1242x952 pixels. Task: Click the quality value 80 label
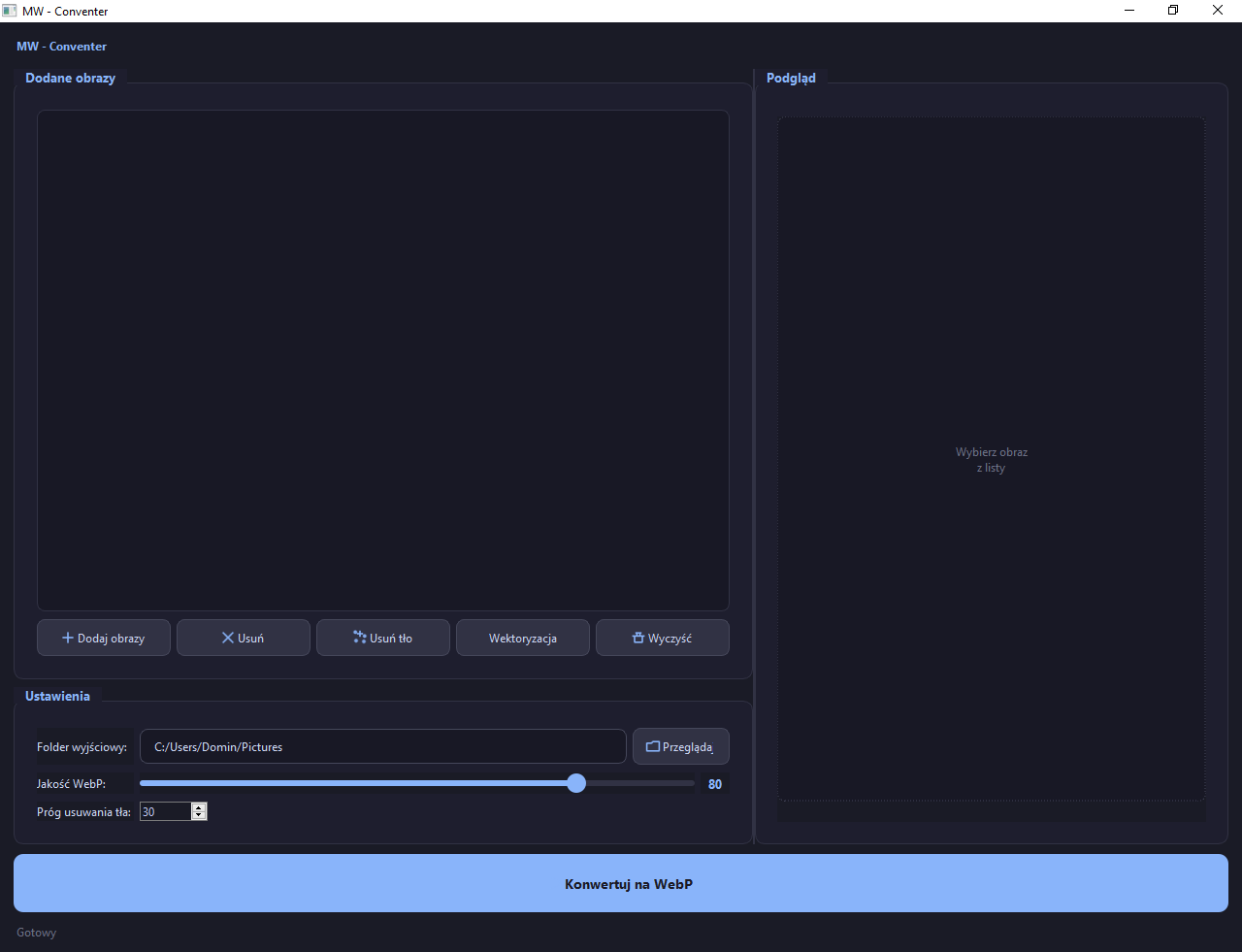click(715, 784)
